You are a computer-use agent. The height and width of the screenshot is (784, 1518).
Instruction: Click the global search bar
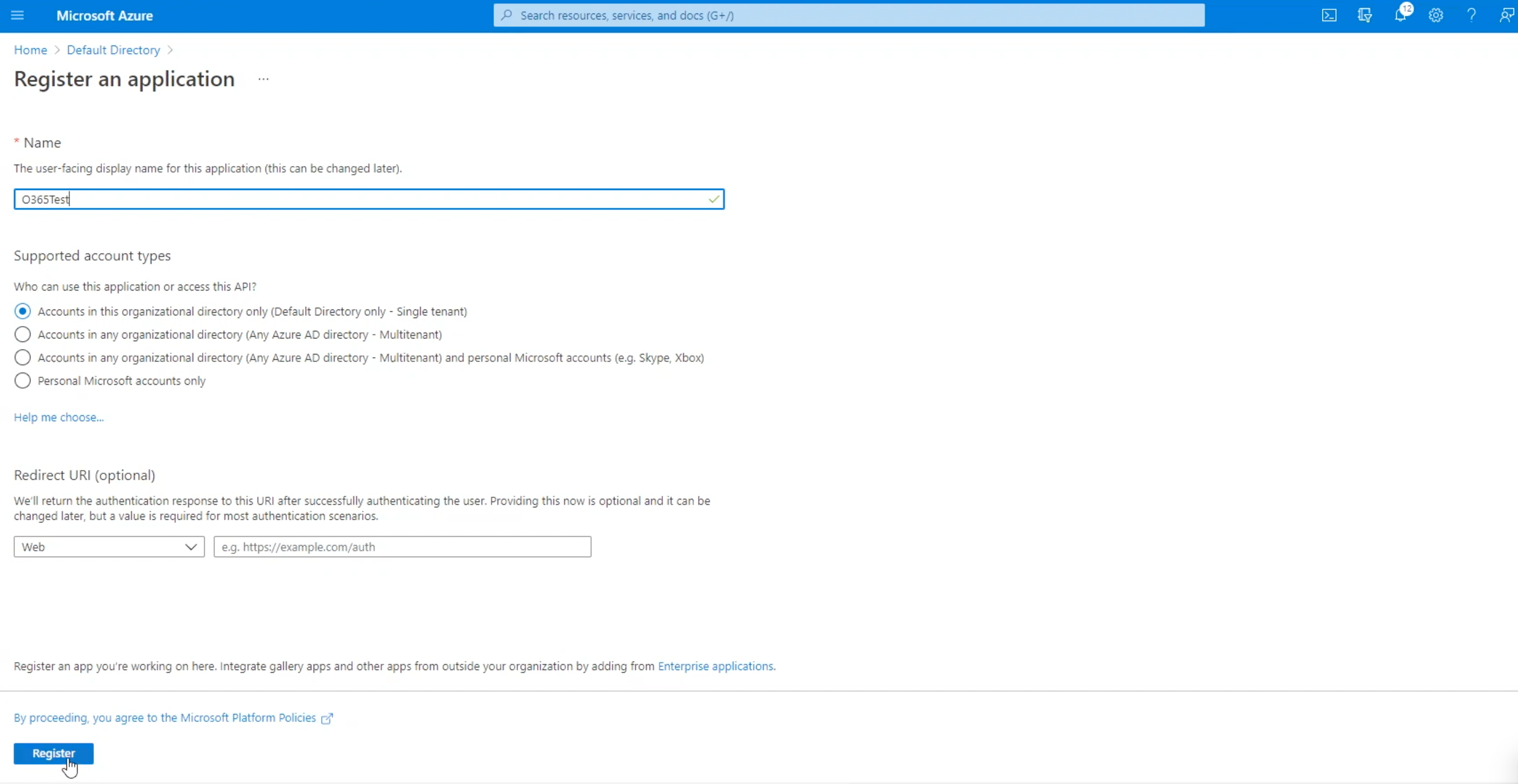coord(848,15)
